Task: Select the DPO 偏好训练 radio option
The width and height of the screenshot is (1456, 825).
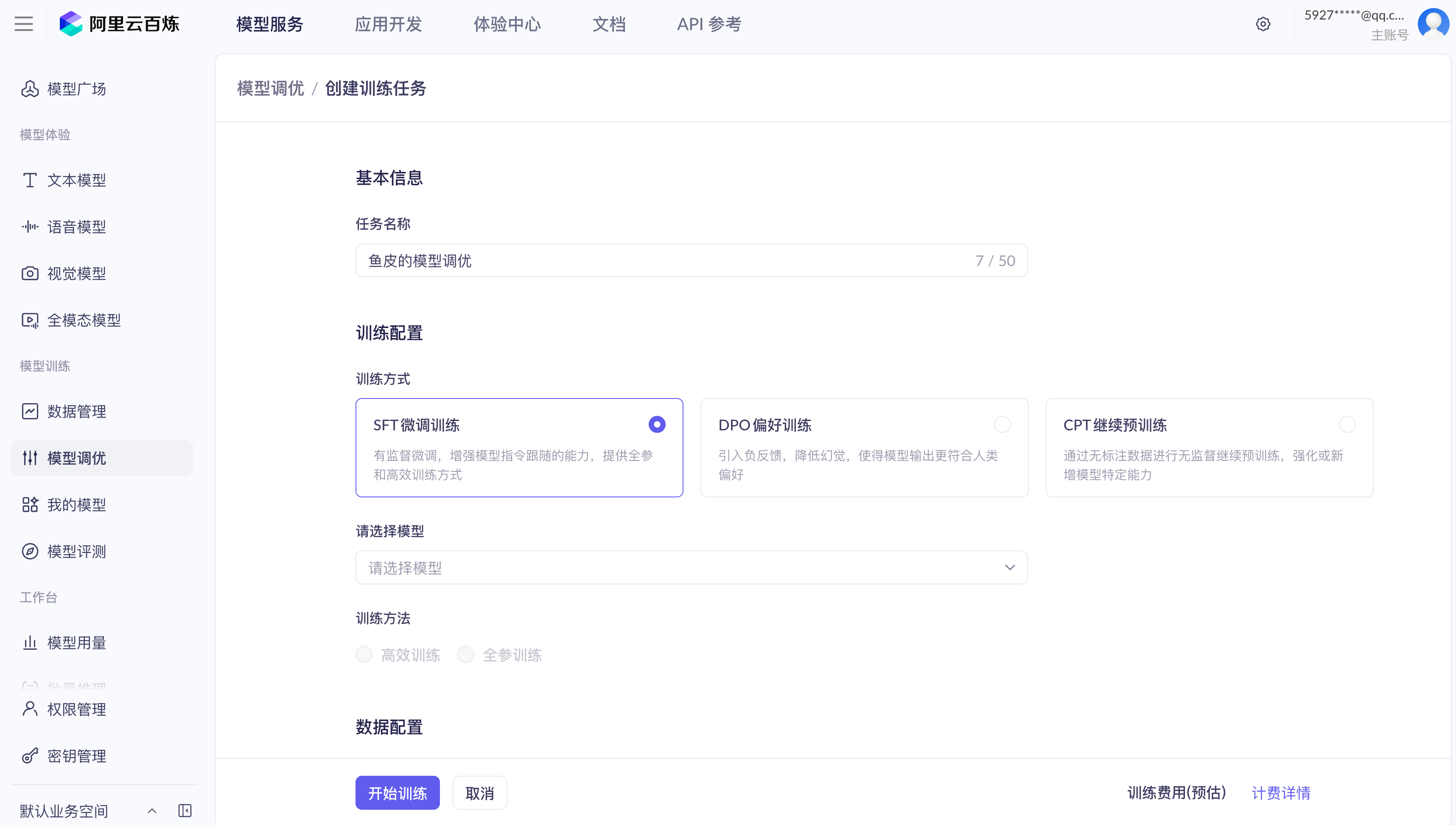Action: pos(1002,424)
